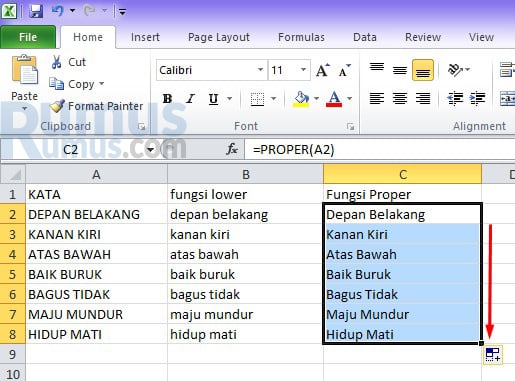Click the Save icon in quick access toolbar

click(x=36, y=11)
